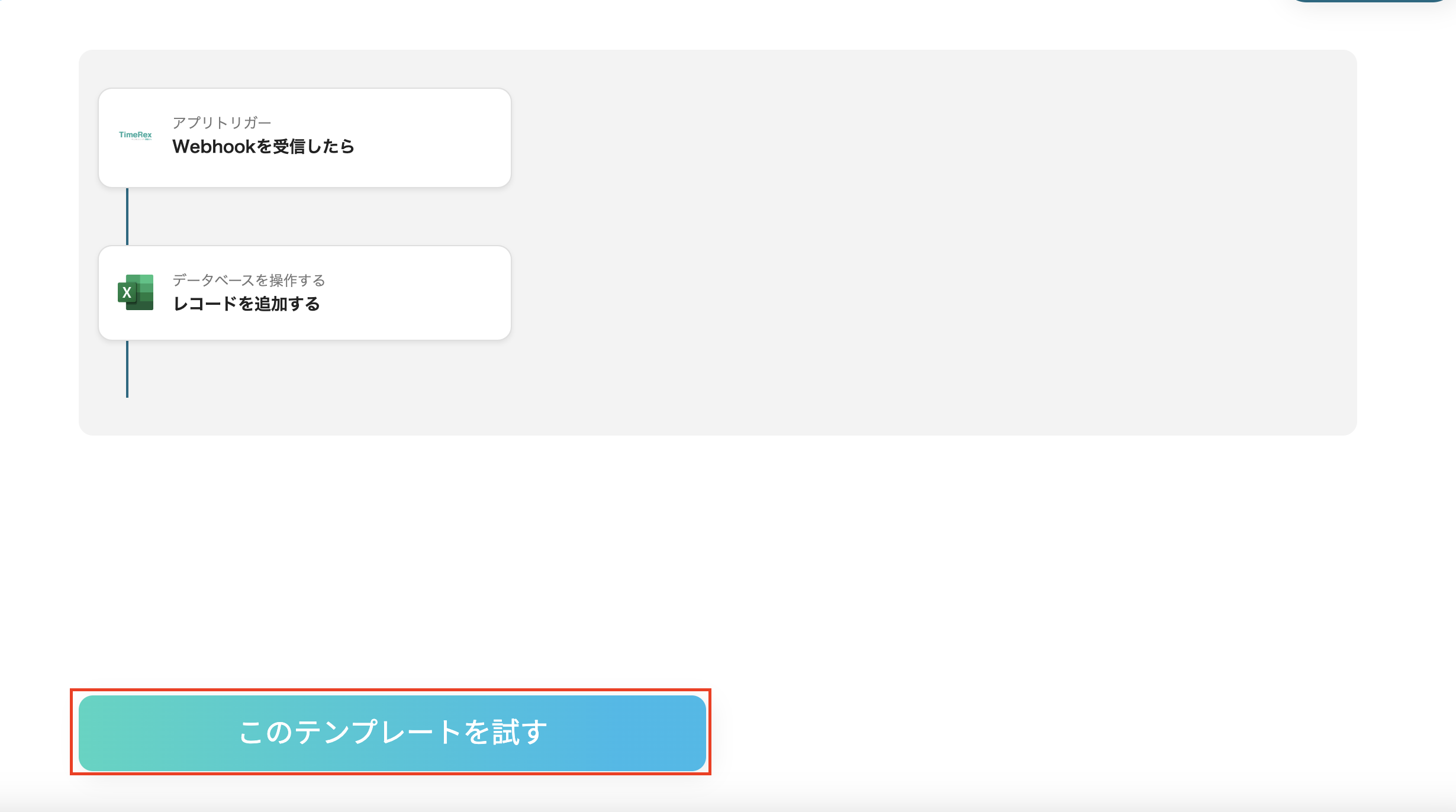The height and width of the screenshot is (812, 1456).
Task: Open the Webhookを受信したら trigger card
Action: [x=304, y=137]
